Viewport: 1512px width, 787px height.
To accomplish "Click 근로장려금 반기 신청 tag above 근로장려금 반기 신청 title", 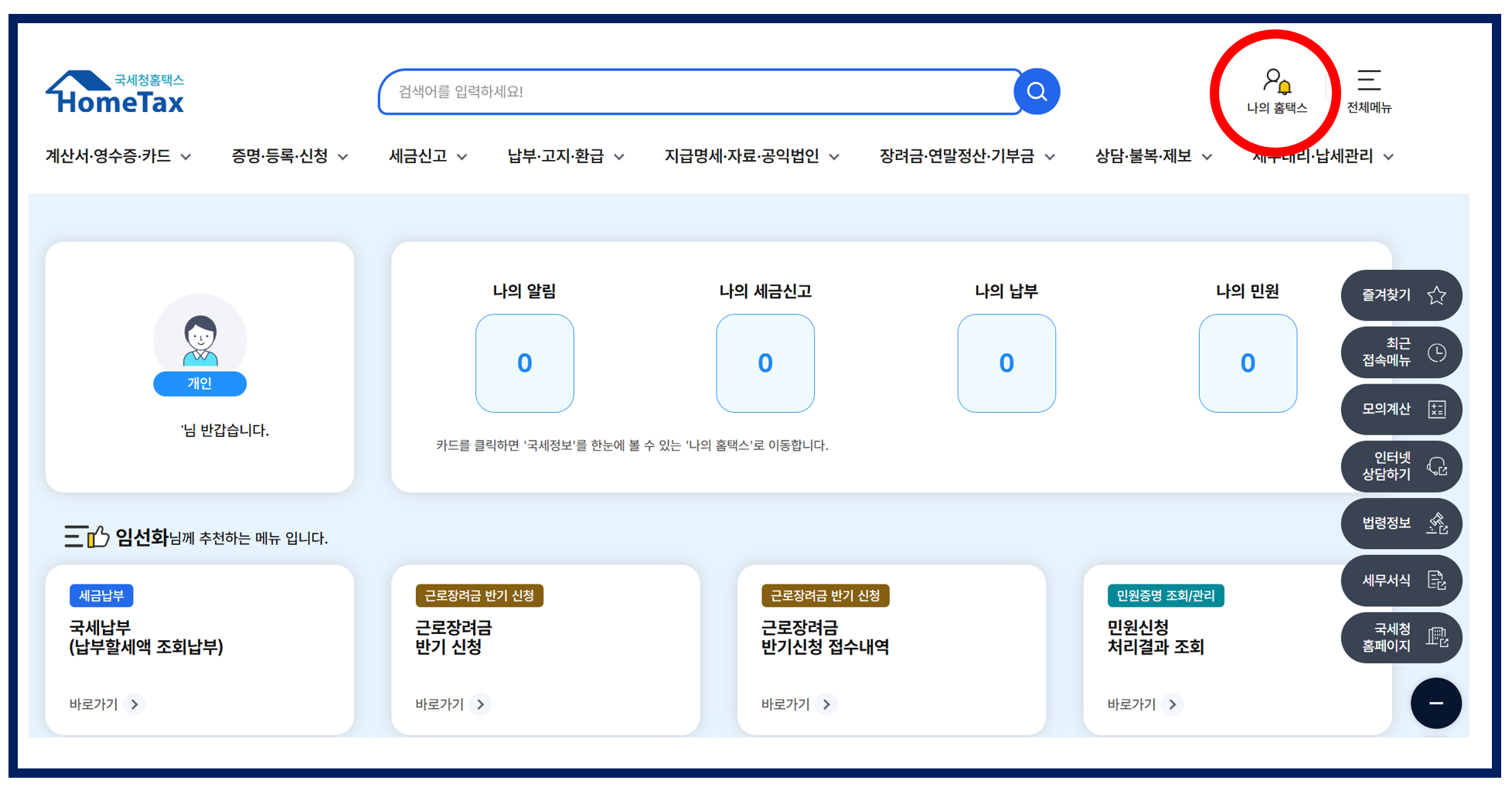I will 479,596.
